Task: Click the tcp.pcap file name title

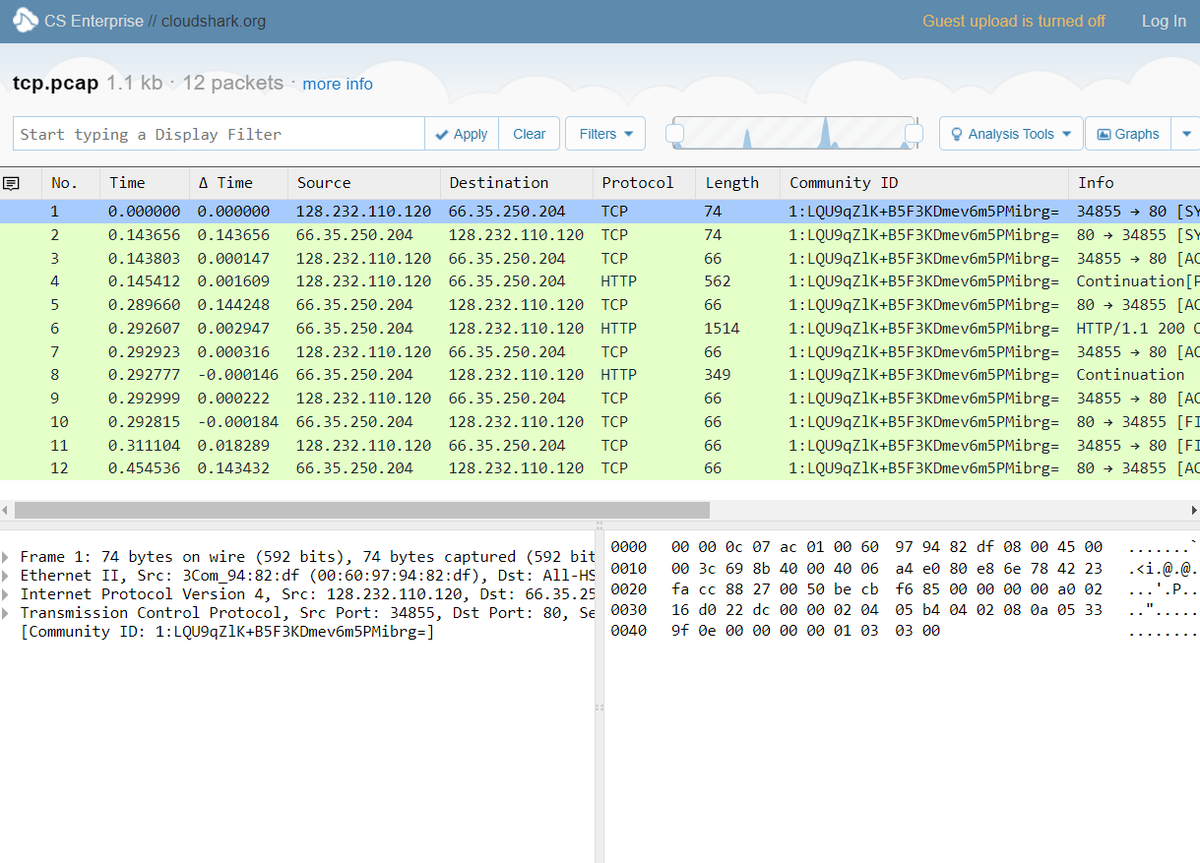Action: pyautogui.click(x=56, y=83)
